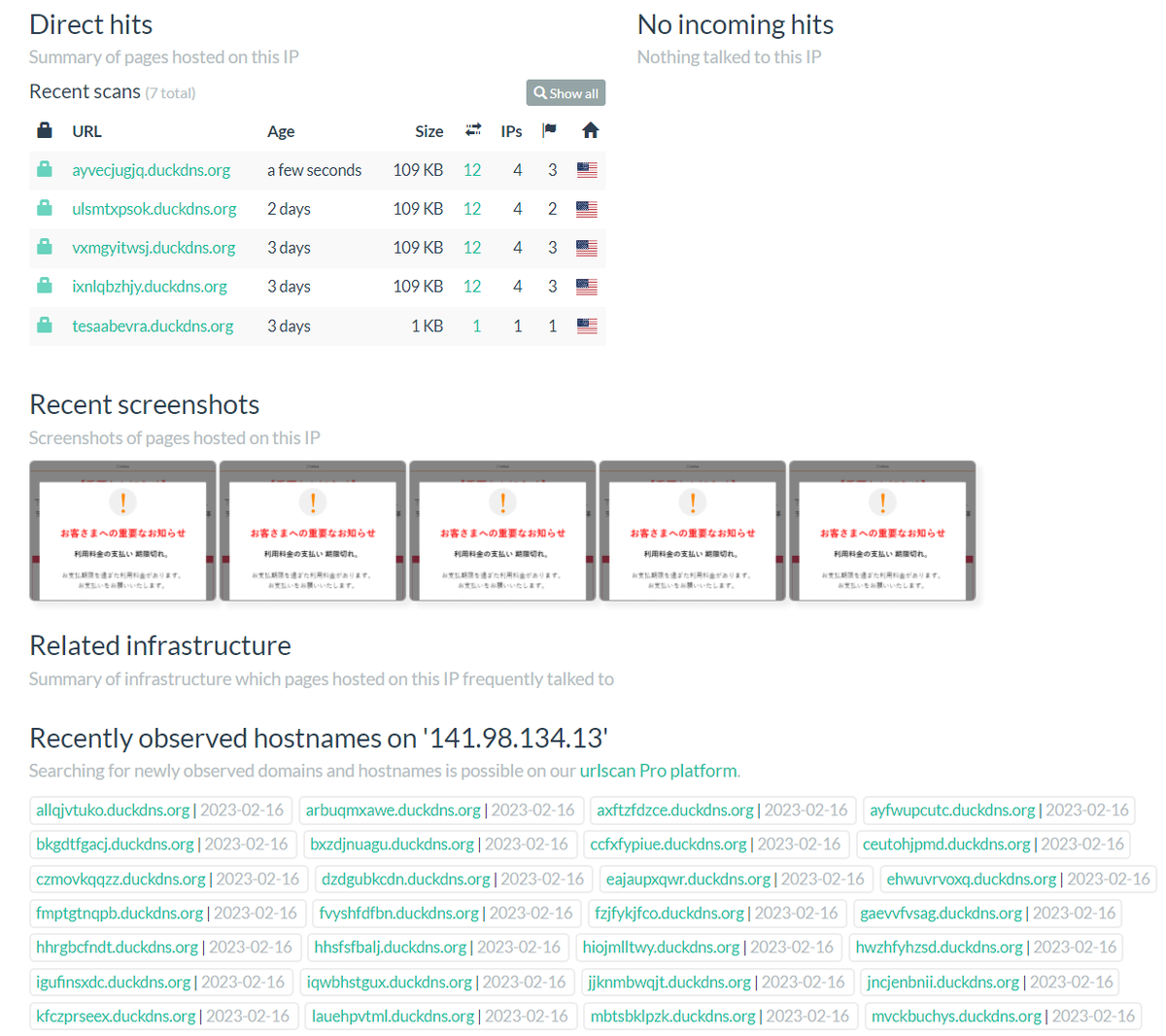Click the lock icon in the table header
This screenshot has height=1036, width=1166.
click(x=44, y=130)
